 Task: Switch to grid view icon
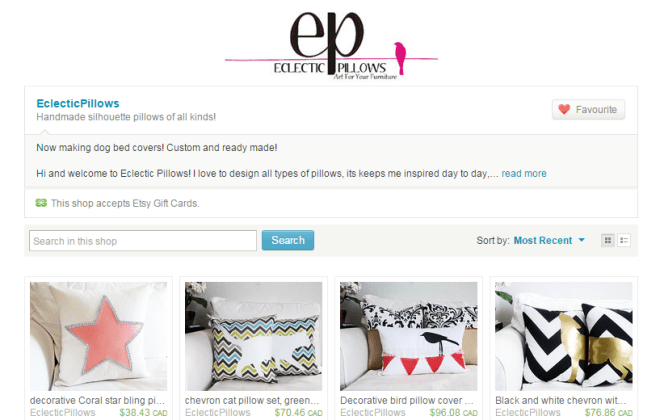tap(607, 240)
